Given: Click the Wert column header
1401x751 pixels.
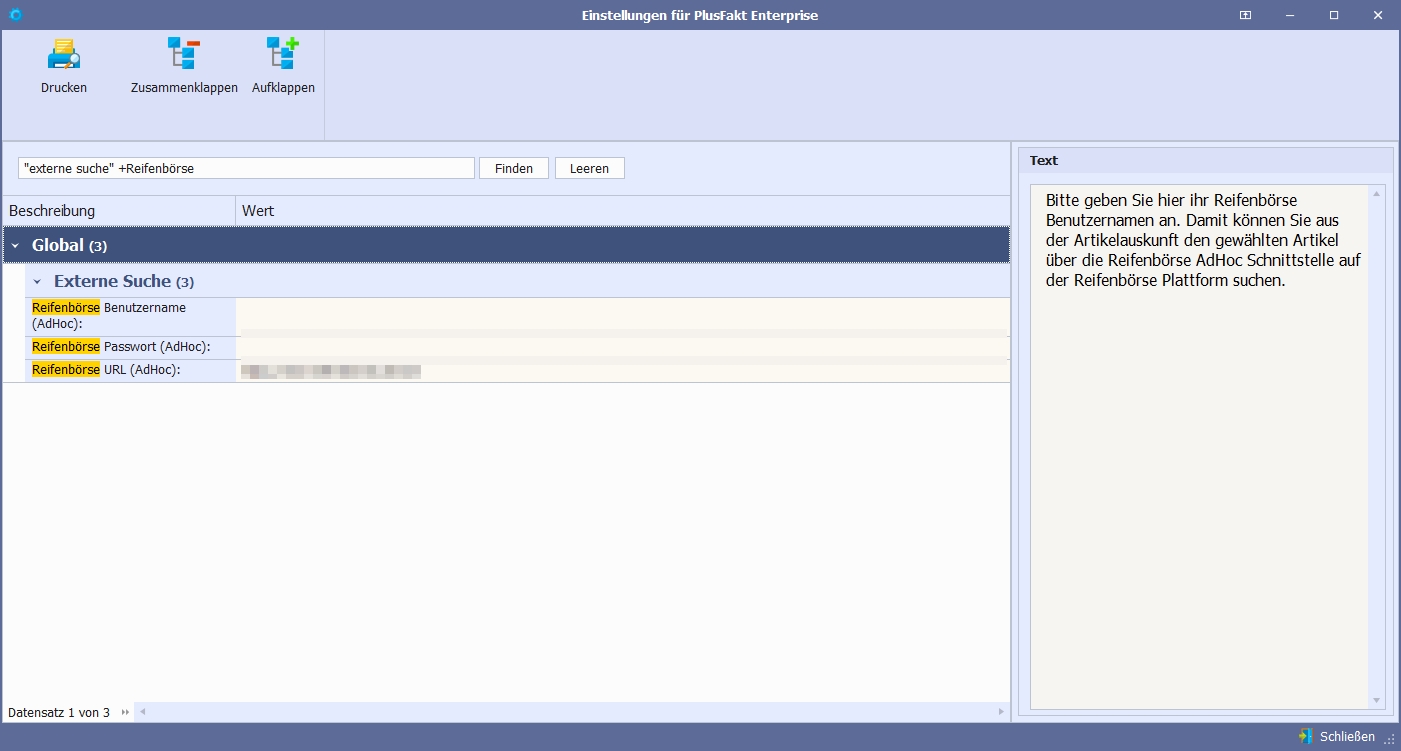Looking at the screenshot, I should point(623,211).
